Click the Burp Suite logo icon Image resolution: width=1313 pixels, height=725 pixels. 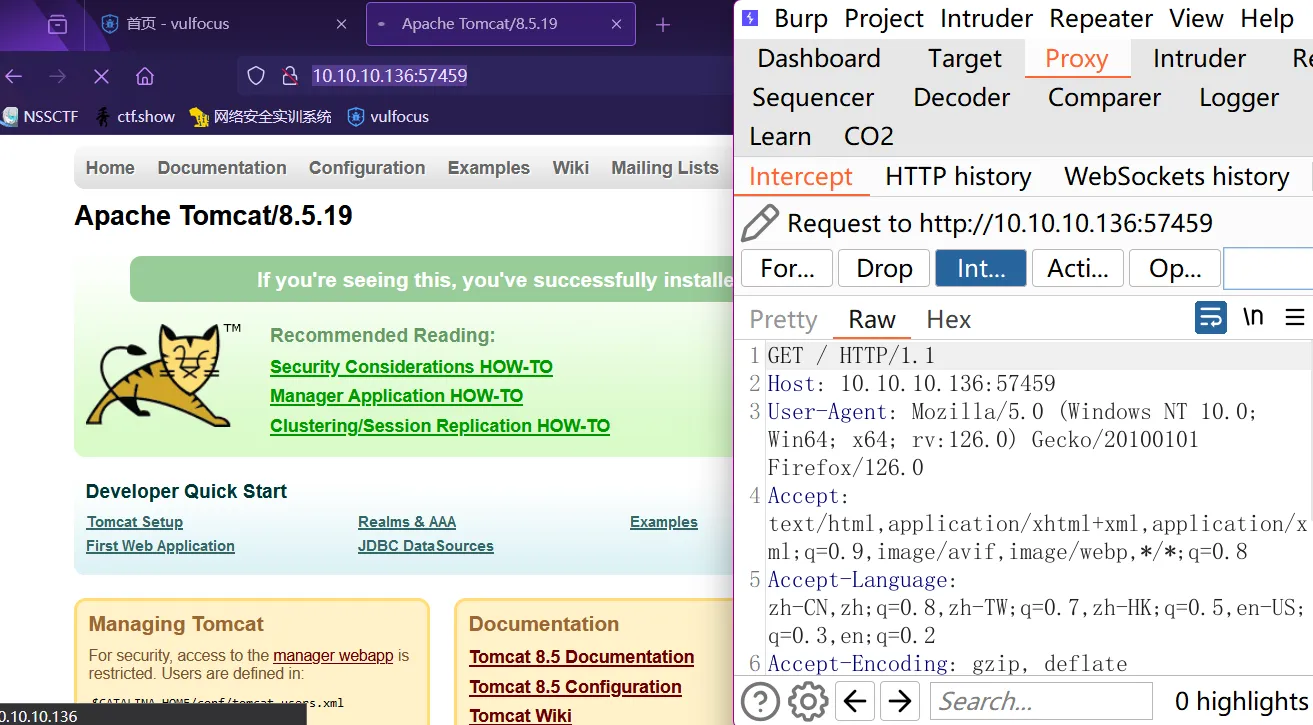[750, 18]
